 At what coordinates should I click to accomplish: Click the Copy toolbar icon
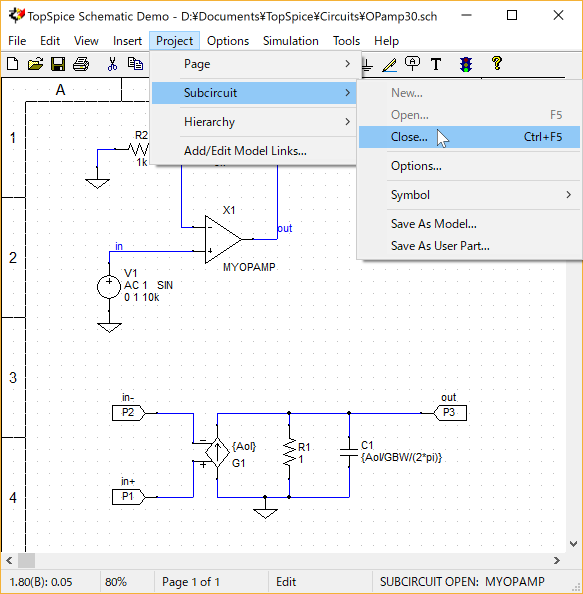click(x=135, y=64)
